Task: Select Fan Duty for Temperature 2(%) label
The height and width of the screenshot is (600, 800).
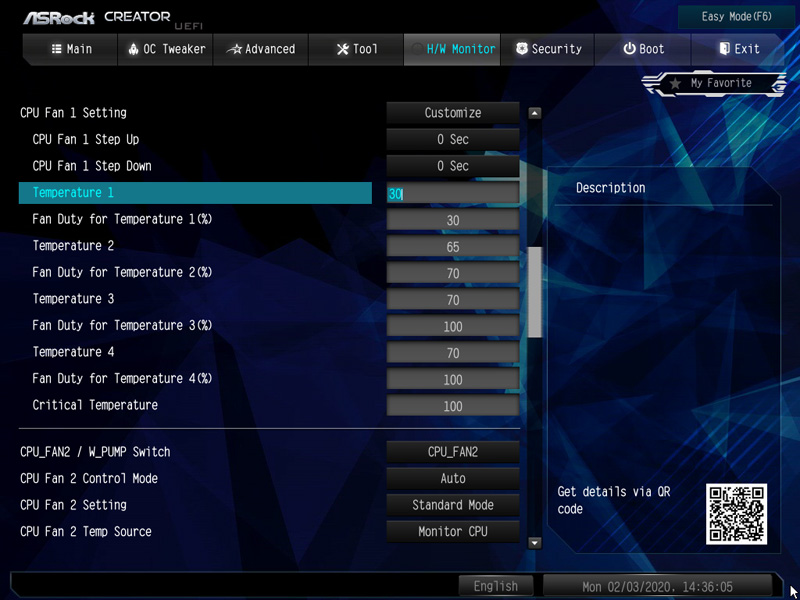Action: tap(122, 272)
